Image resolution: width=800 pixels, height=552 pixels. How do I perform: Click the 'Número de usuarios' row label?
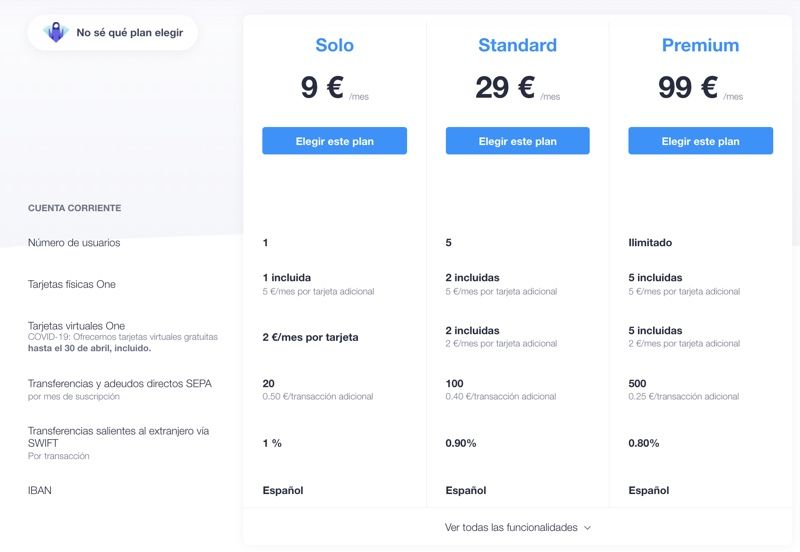74,242
